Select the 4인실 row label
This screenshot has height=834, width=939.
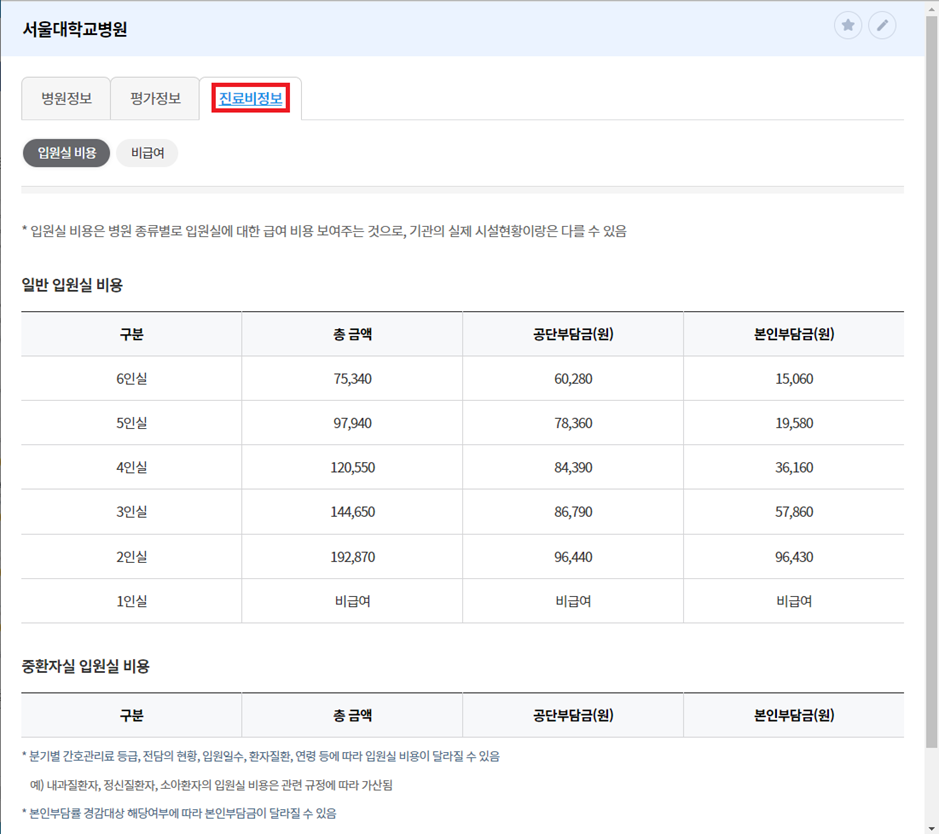point(131,467)
